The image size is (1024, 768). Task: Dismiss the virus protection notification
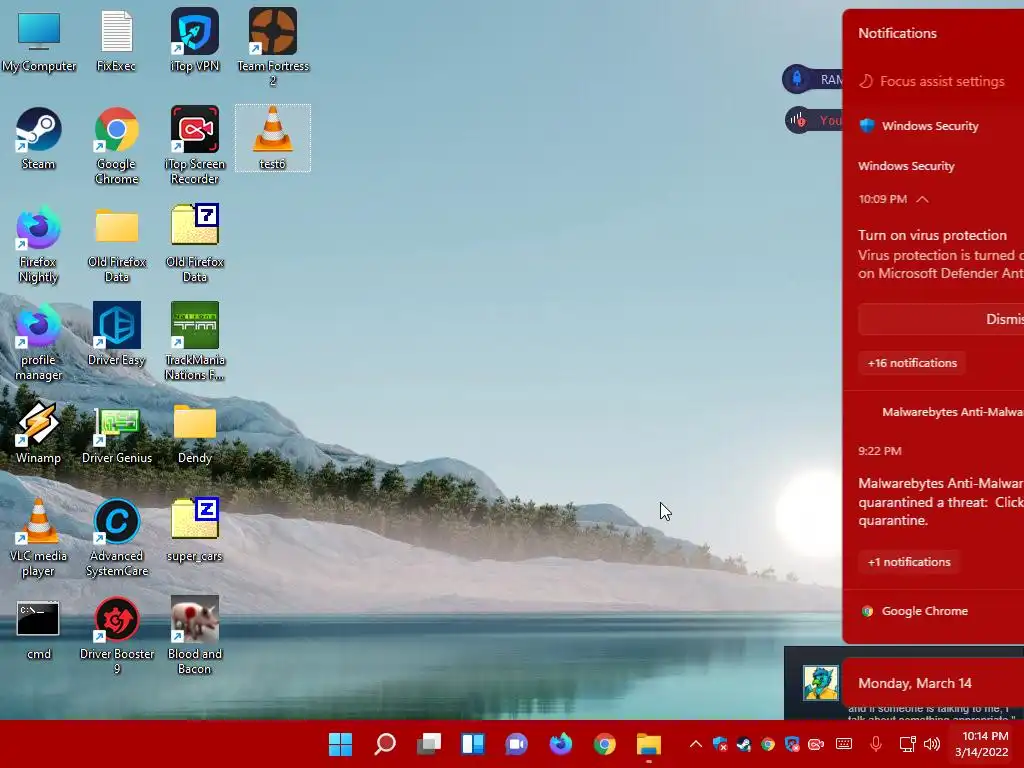click(941, 319)
